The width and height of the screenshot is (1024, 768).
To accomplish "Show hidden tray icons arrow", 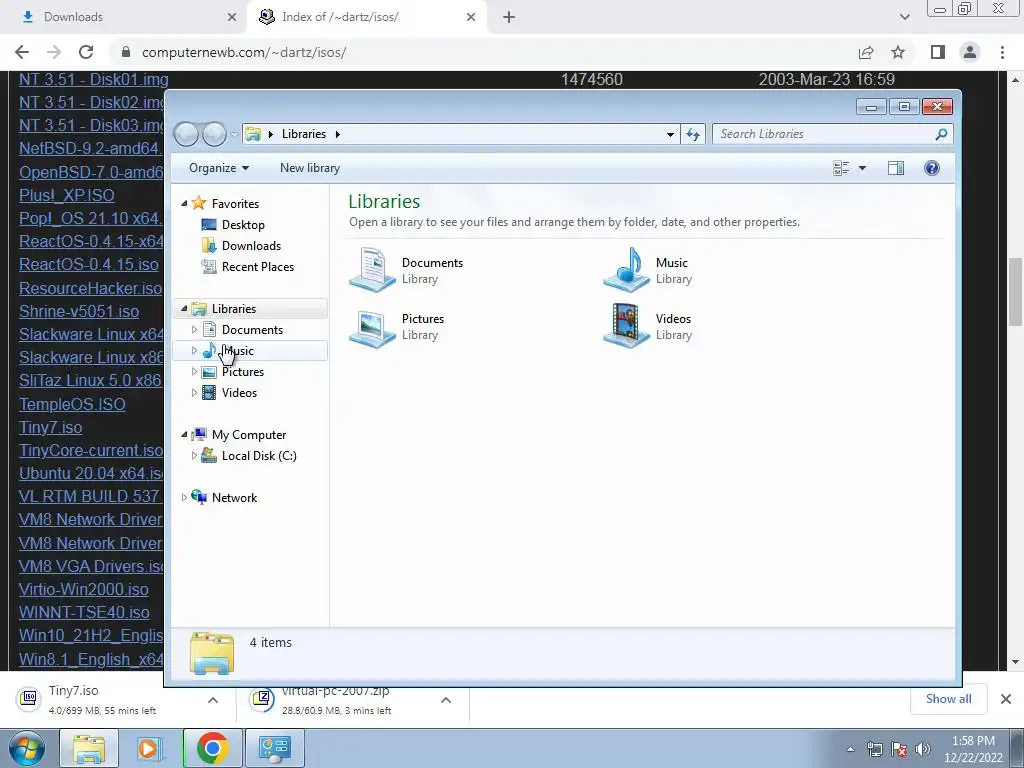I will (x=850, y=750).
